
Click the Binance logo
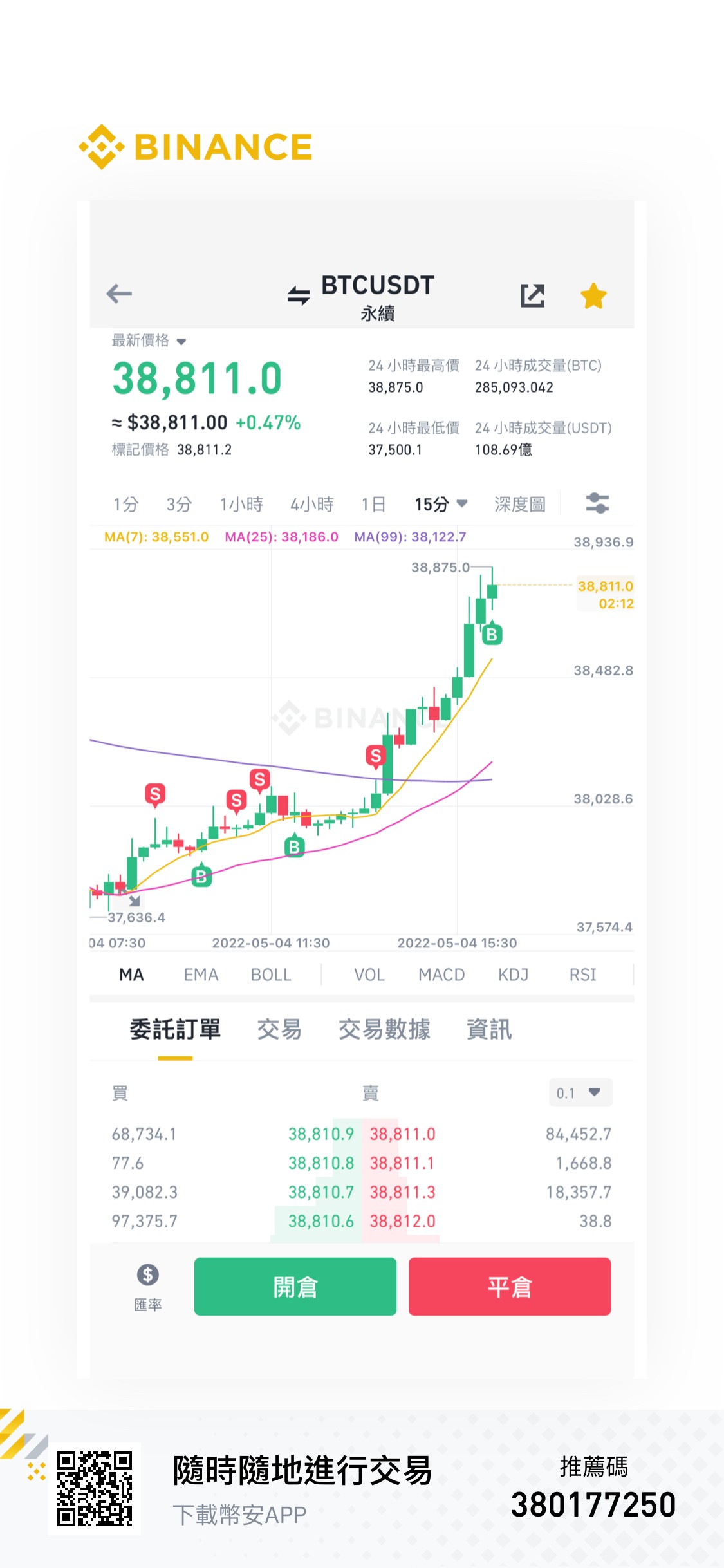pyautogui.click(x=195, y=147)
